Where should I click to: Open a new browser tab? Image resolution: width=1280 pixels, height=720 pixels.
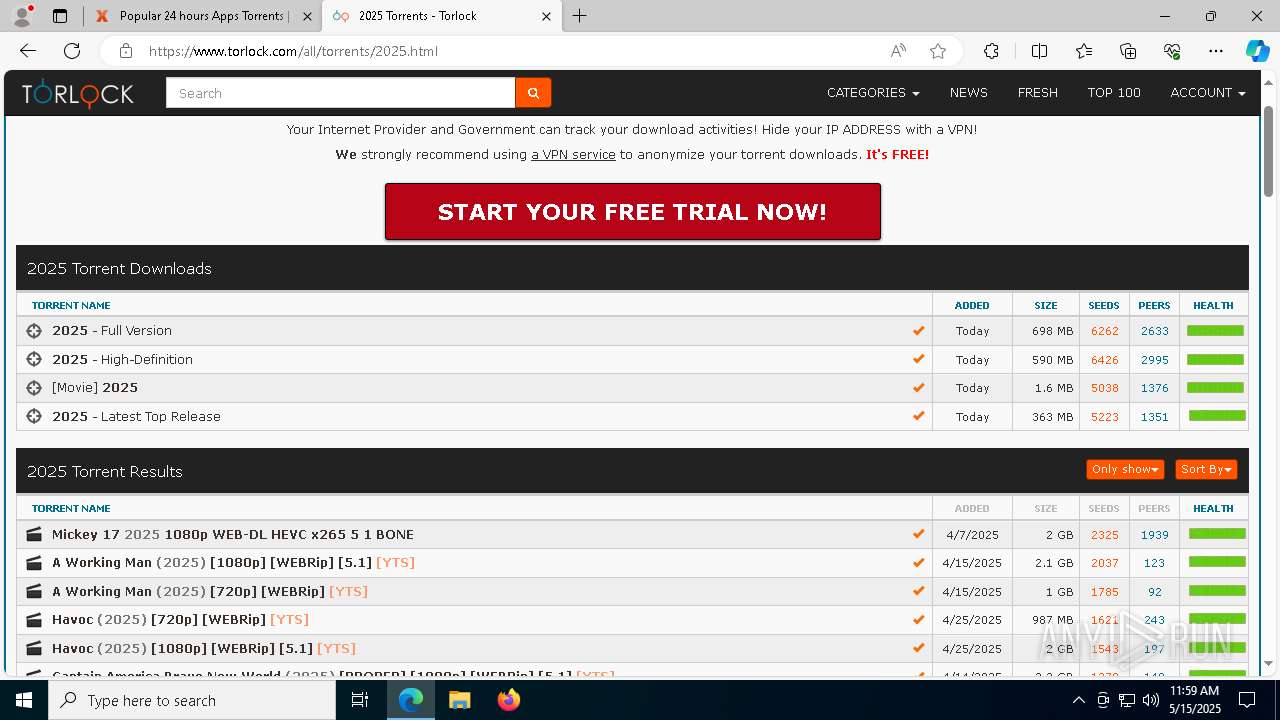pyautogui.click(x=580, y=16)
